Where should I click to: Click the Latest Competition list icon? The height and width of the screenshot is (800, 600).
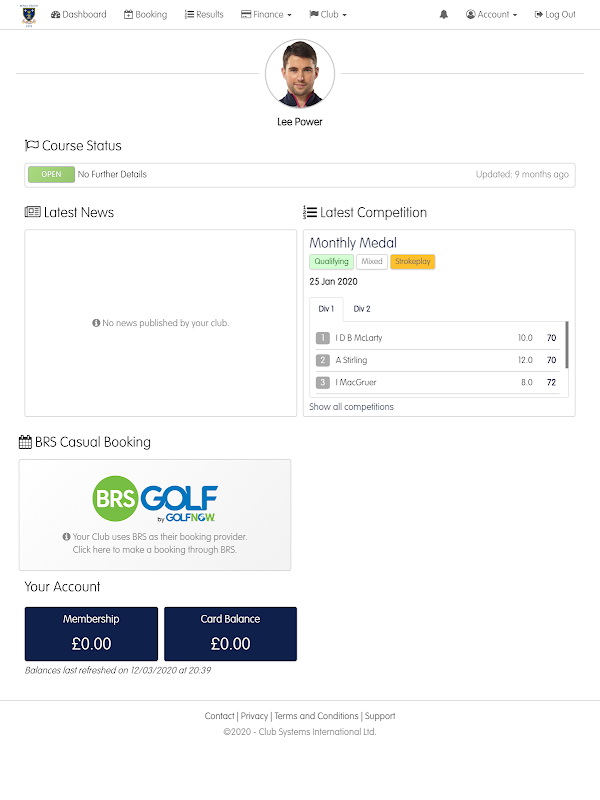[310, 212]
